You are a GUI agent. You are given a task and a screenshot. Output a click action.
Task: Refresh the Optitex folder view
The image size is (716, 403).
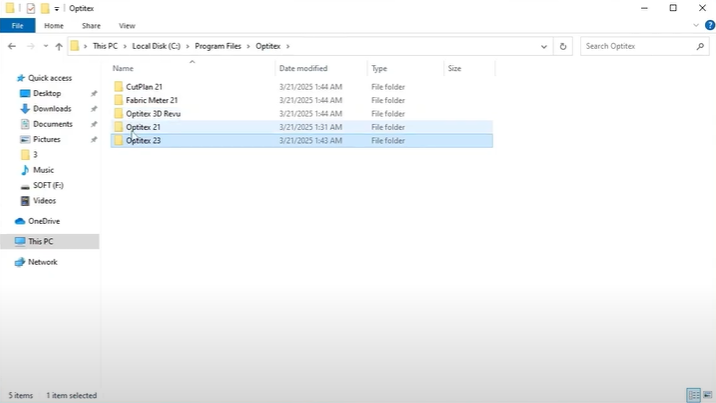[x=563, y=46]
